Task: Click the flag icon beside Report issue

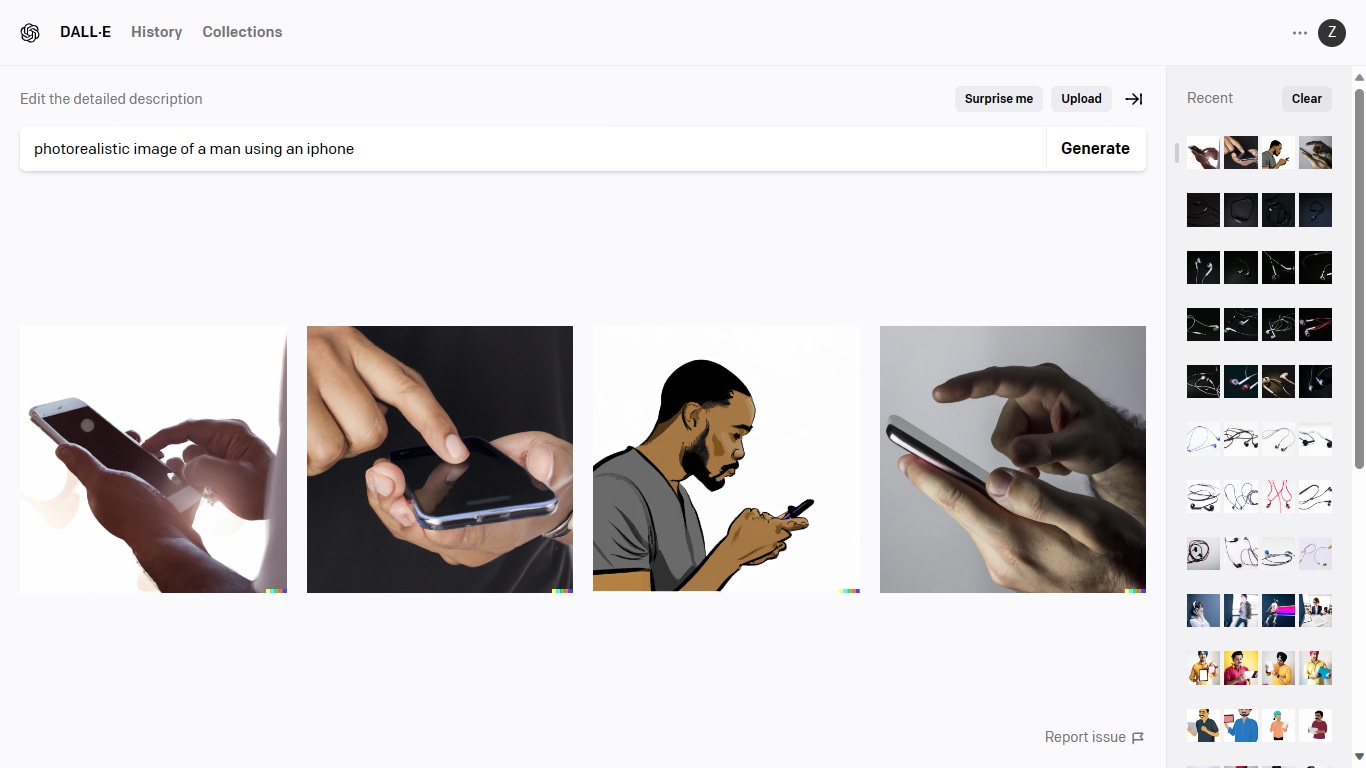Action: [1138, 738]
